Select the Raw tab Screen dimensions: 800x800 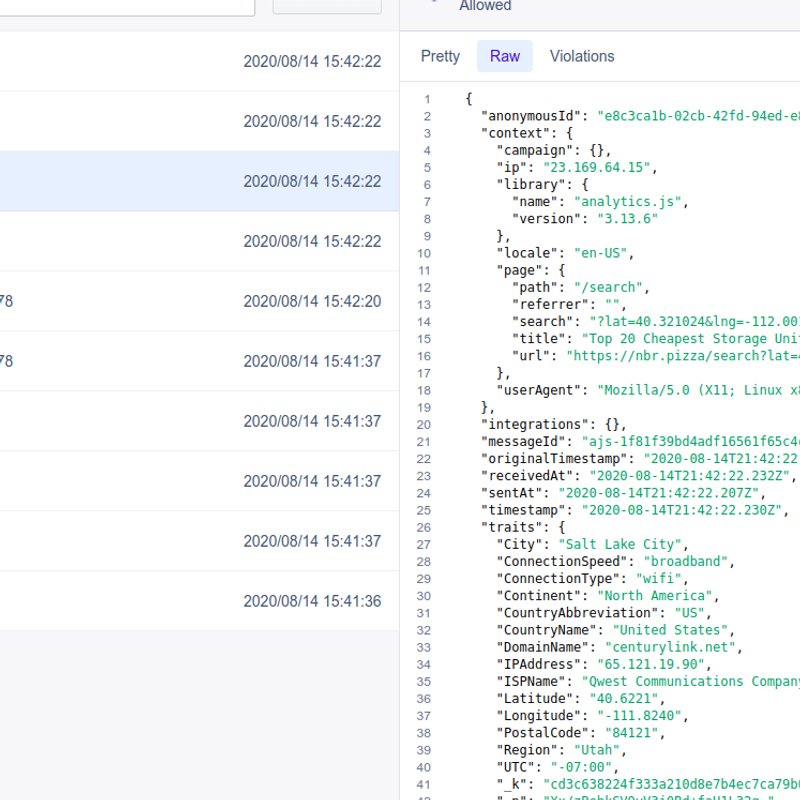tap(505, 56)
